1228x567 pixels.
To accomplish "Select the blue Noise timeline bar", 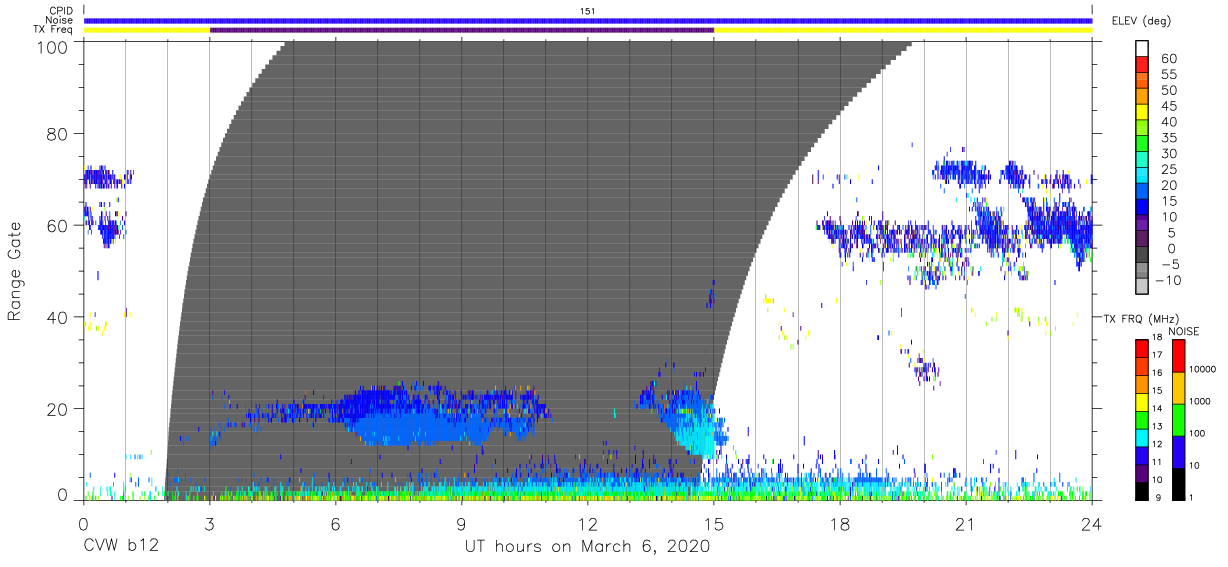I will pyautogui.click(x=588, y=20).
